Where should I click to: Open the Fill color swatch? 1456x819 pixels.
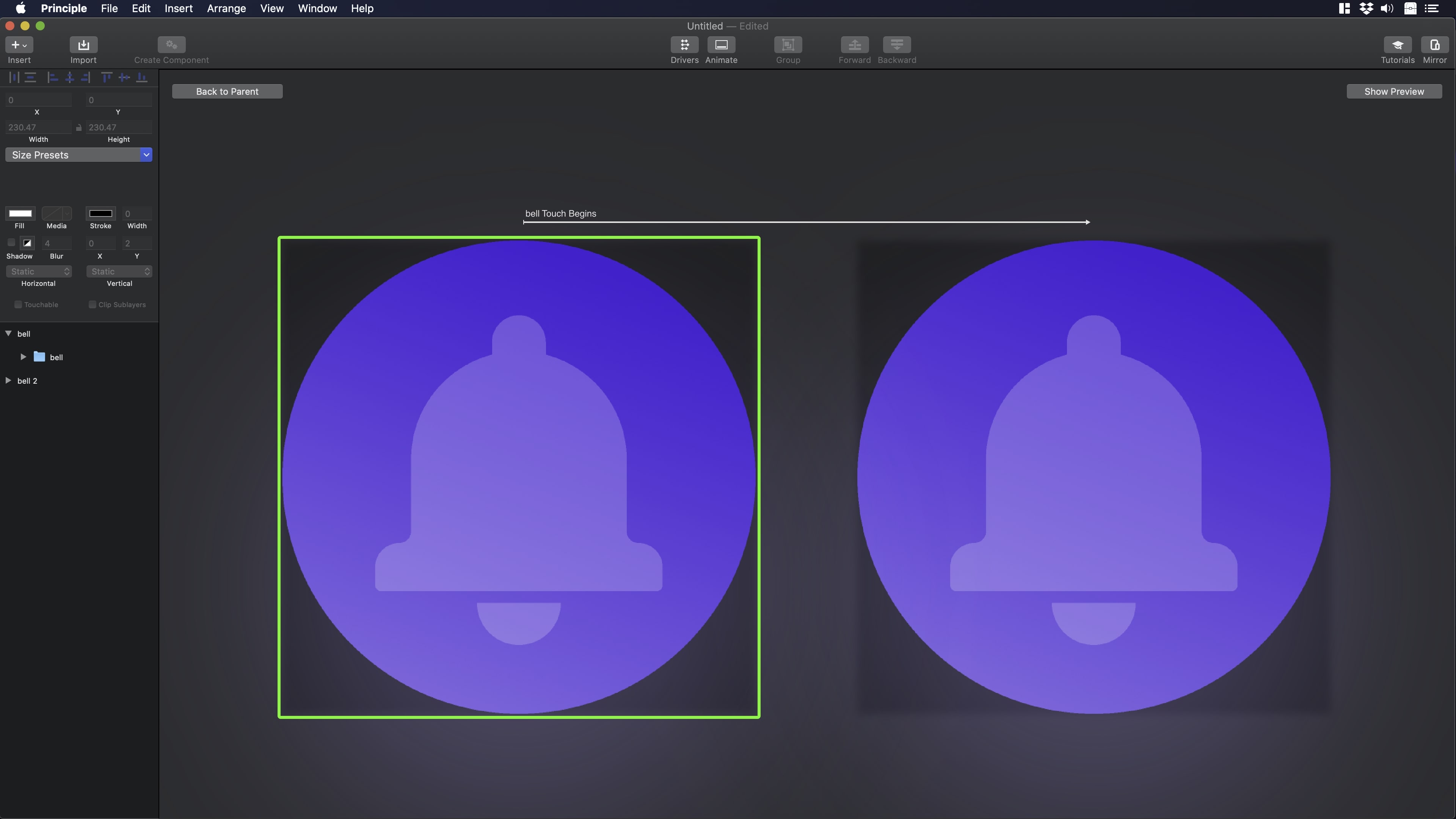click(20, 213)
